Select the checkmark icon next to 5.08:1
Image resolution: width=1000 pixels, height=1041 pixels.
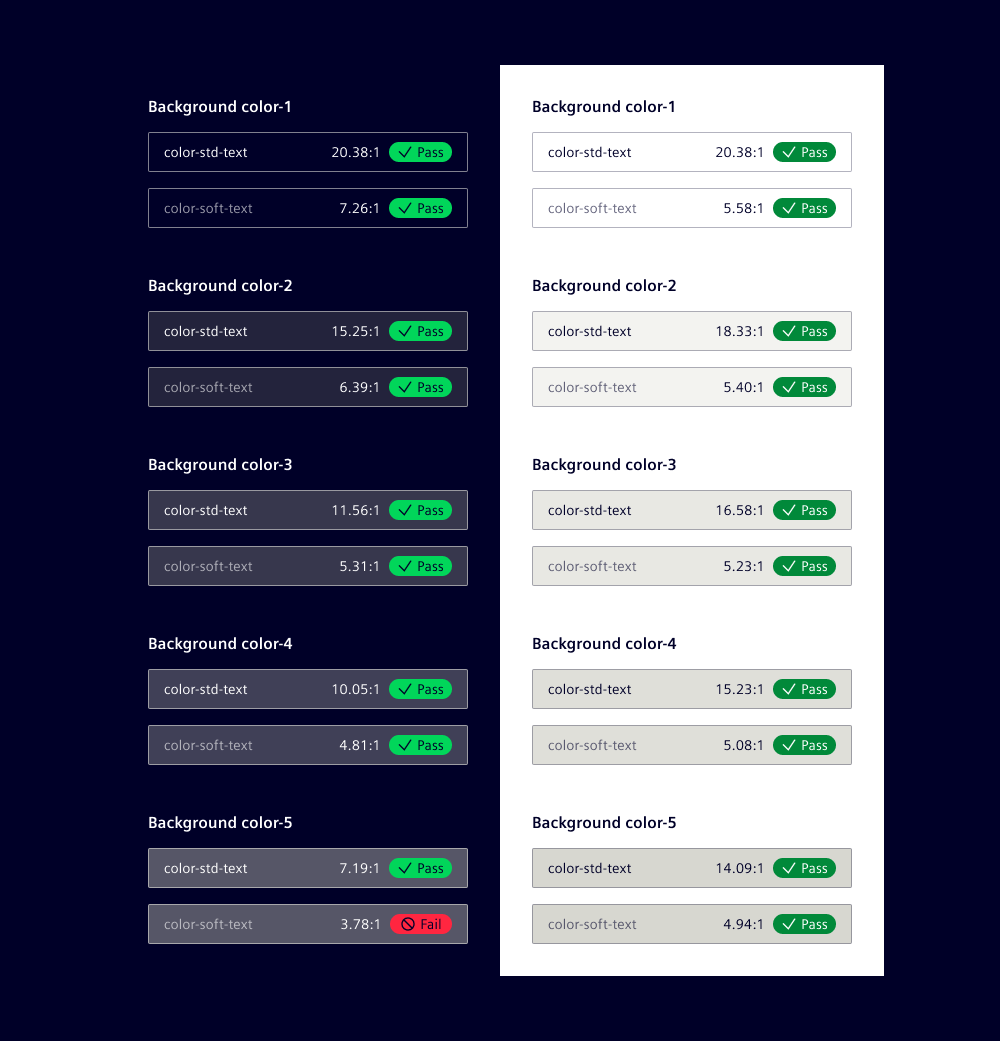(789, 745)
